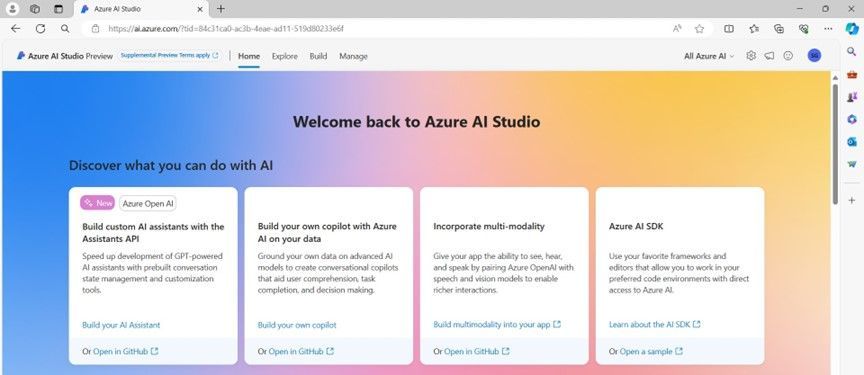The image size is (864, 375).
Task: Click the Incorporate multi-modality card heading
Action: (489, 226)
